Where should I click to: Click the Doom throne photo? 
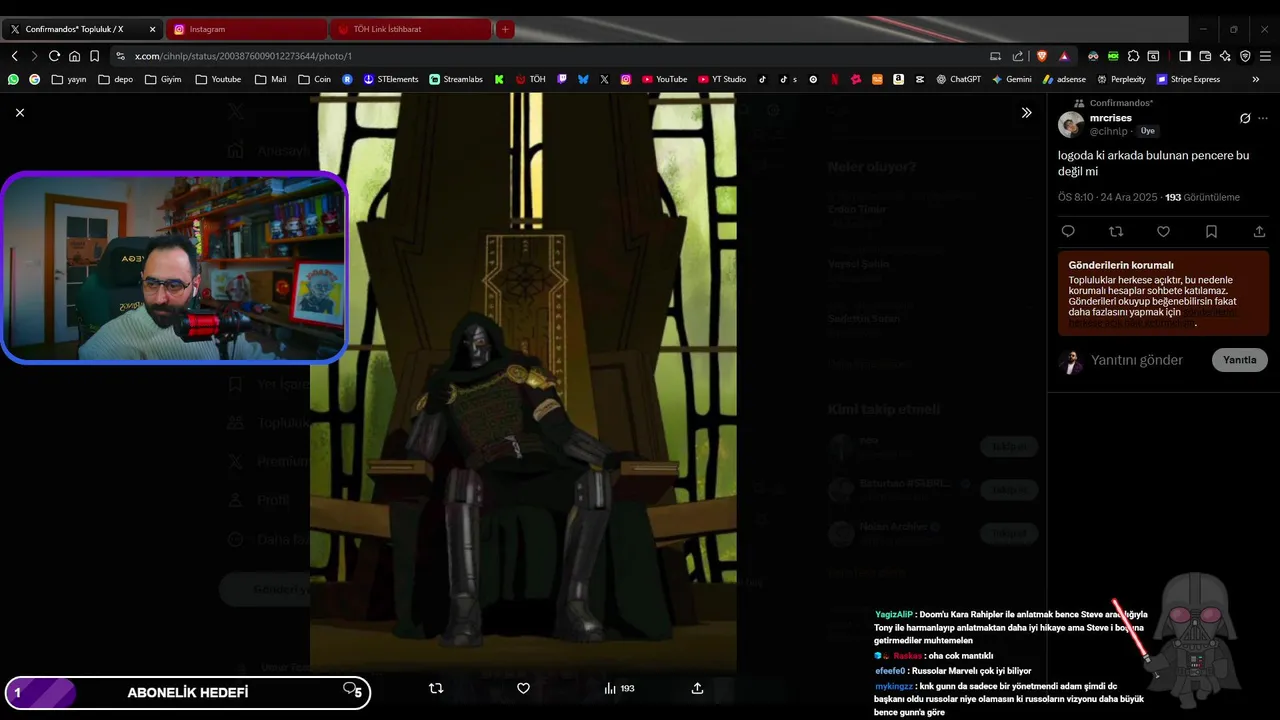tap(523, 380)
